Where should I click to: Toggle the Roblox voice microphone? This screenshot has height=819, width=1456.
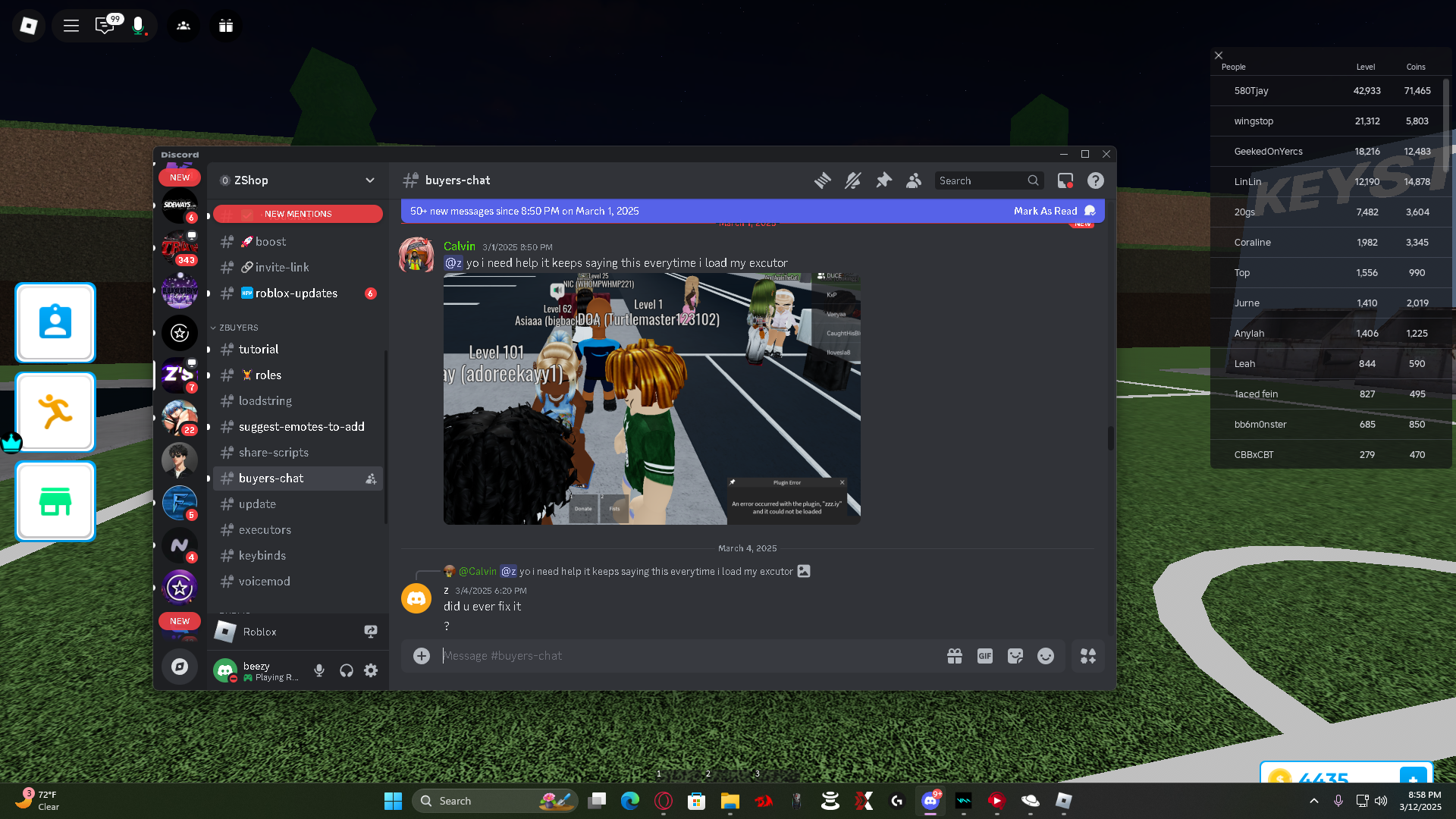pyautogui.click(x=138, y=26)
